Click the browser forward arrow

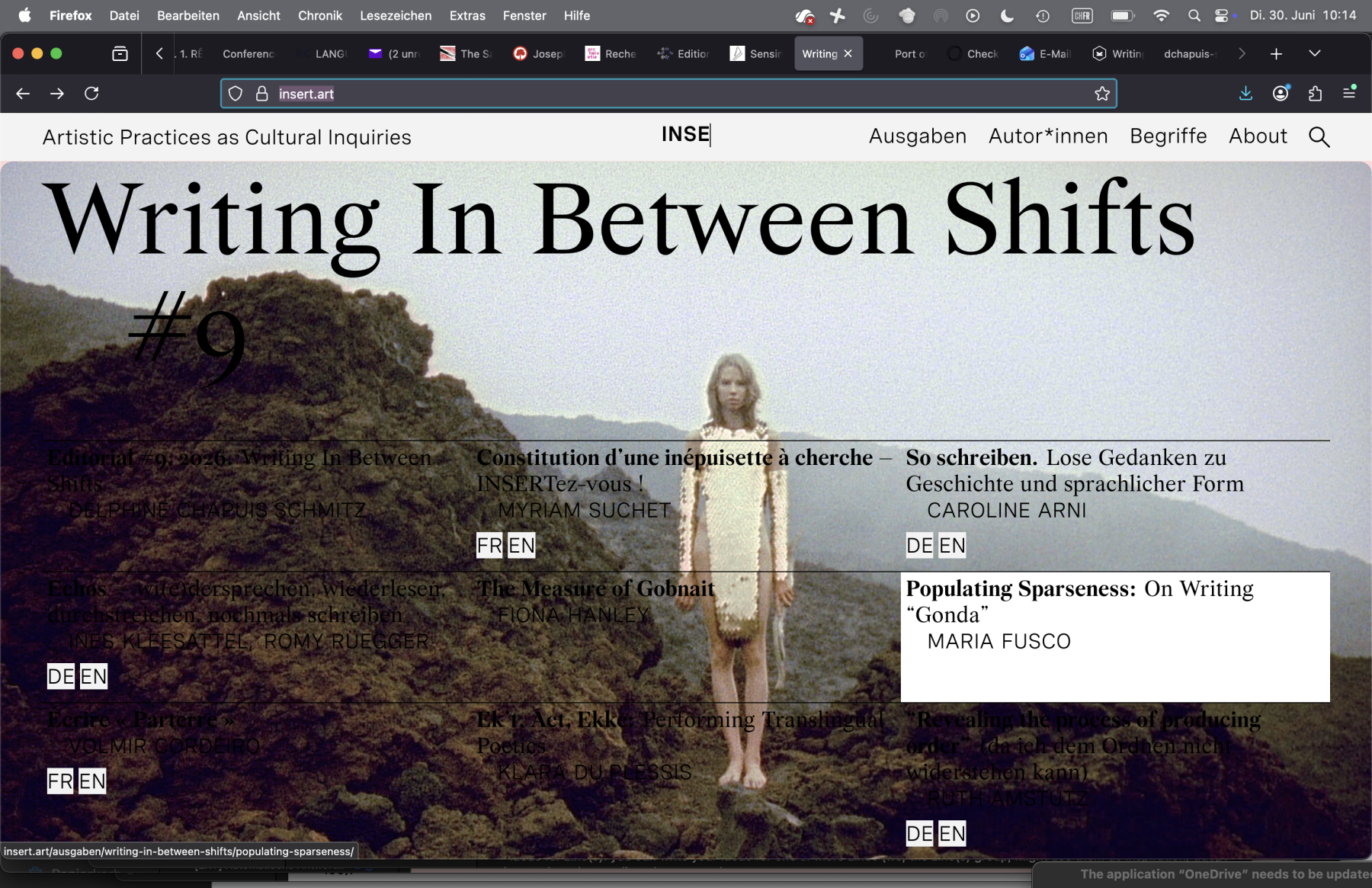coord(57,94)
